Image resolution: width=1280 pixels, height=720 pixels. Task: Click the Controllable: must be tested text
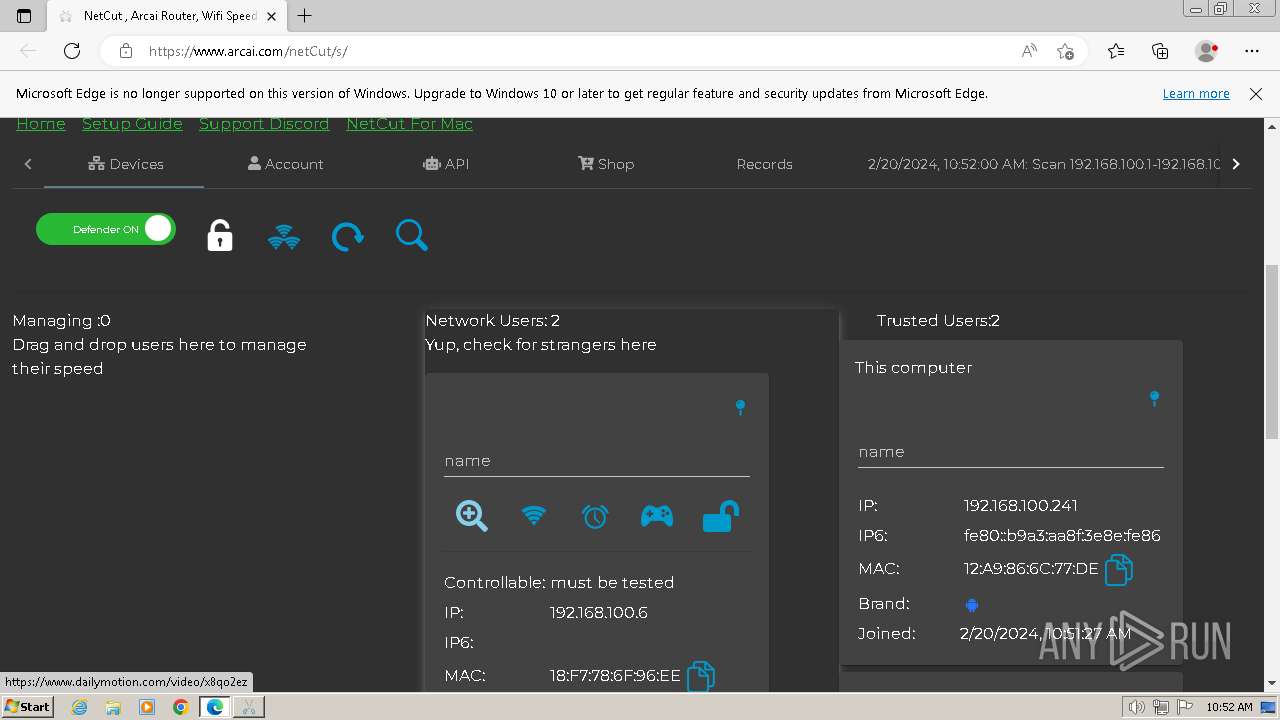click(x=559, y=582)
